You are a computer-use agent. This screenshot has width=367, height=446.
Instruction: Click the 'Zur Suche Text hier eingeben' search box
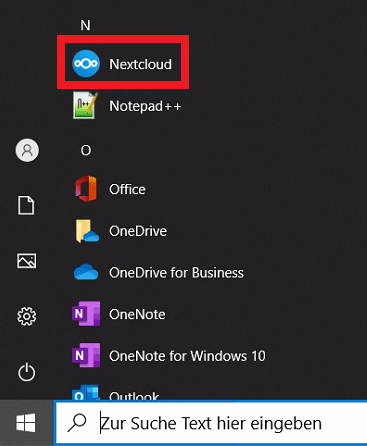tap(211, 423)
